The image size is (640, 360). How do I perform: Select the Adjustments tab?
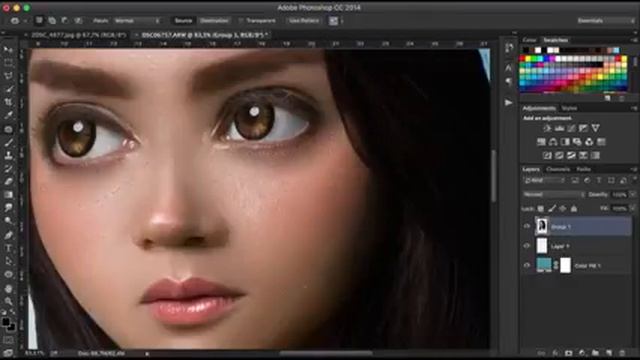pos(539,108)
